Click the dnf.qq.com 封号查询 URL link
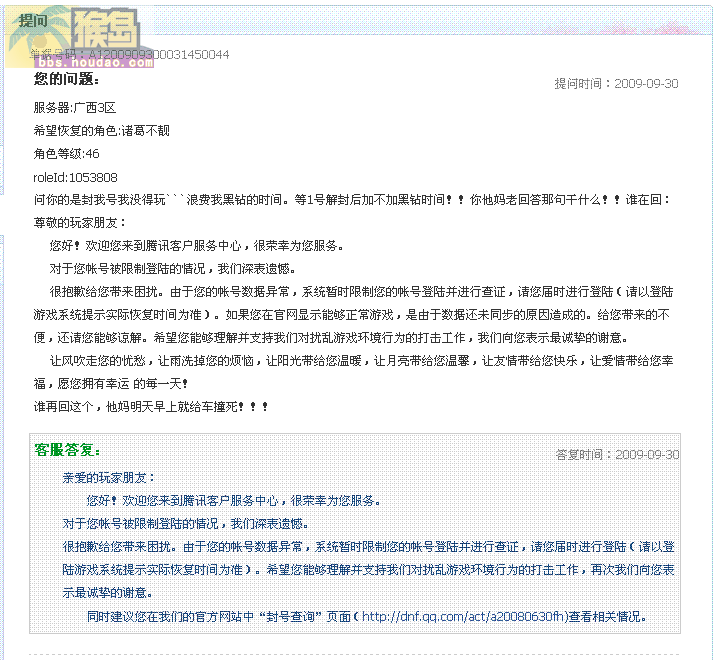Image resolution: width=726 pixels, height=660 pixels. coord(464,616)
